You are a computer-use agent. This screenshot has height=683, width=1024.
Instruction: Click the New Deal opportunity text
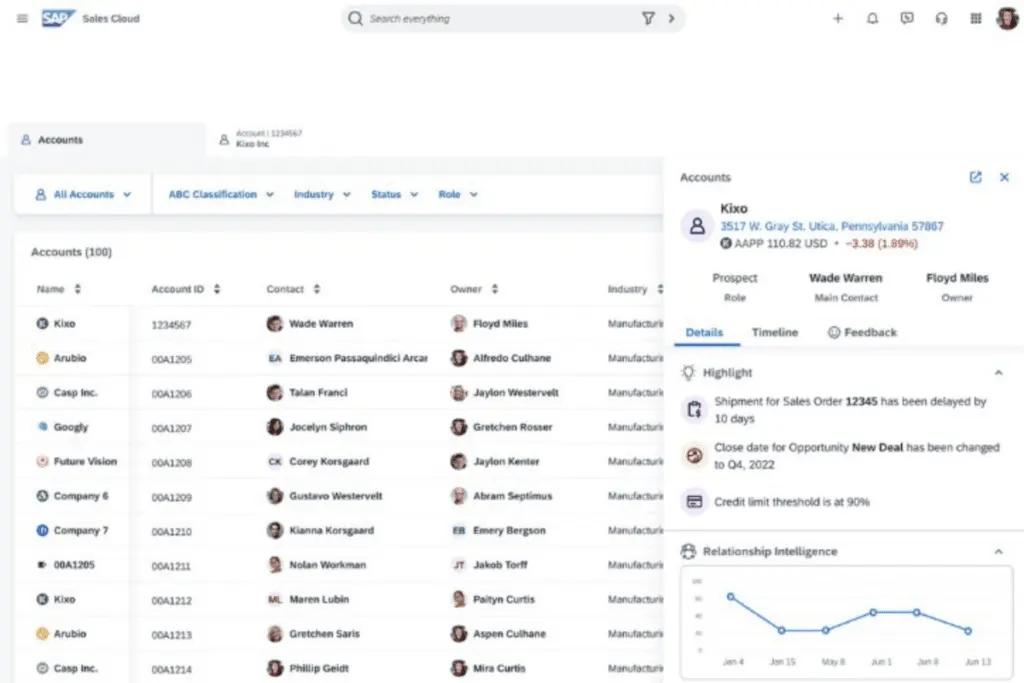pyautogui.click(x=877, y=447)
